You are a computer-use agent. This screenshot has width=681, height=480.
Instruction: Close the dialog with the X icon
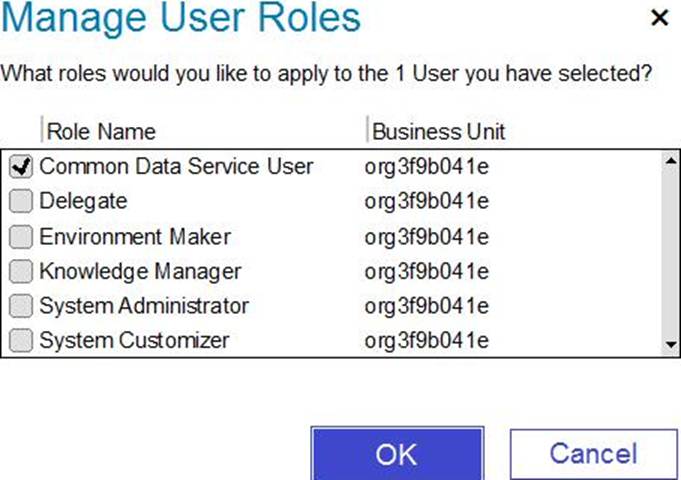click(x=660, y=18)
